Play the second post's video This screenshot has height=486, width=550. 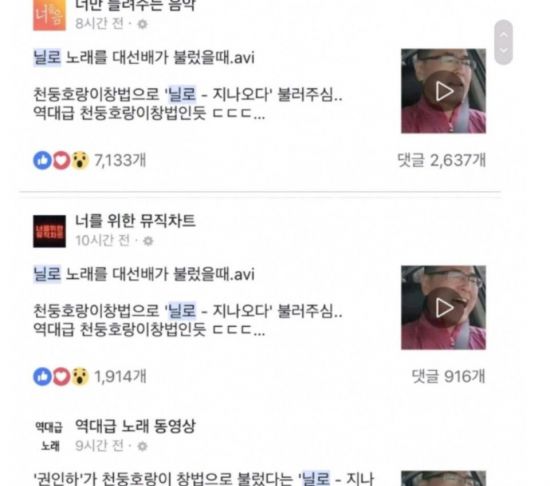click(444, 308)
